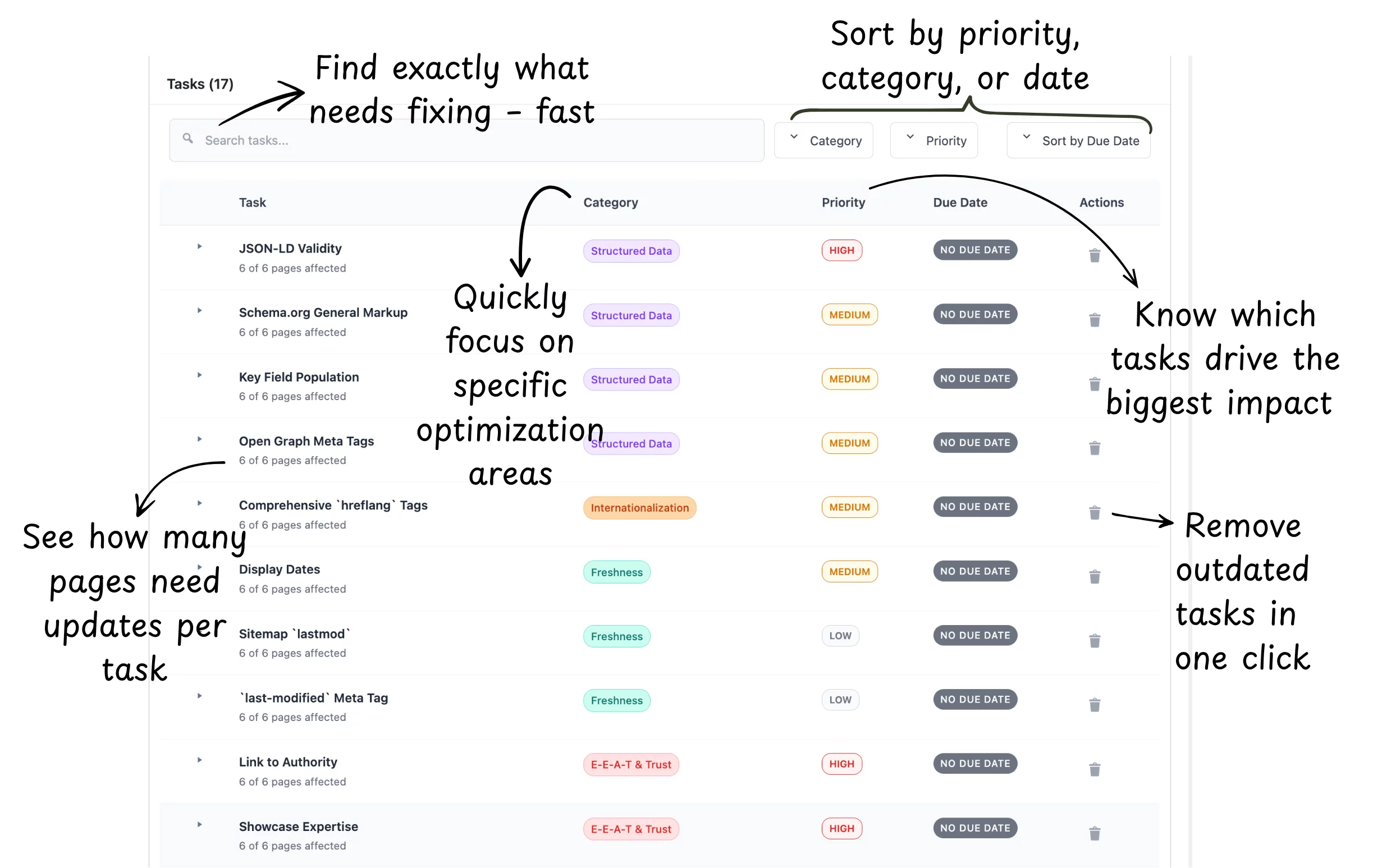
Task: Delete the JSON-LD Validity task
Action: click(1094, 255)
